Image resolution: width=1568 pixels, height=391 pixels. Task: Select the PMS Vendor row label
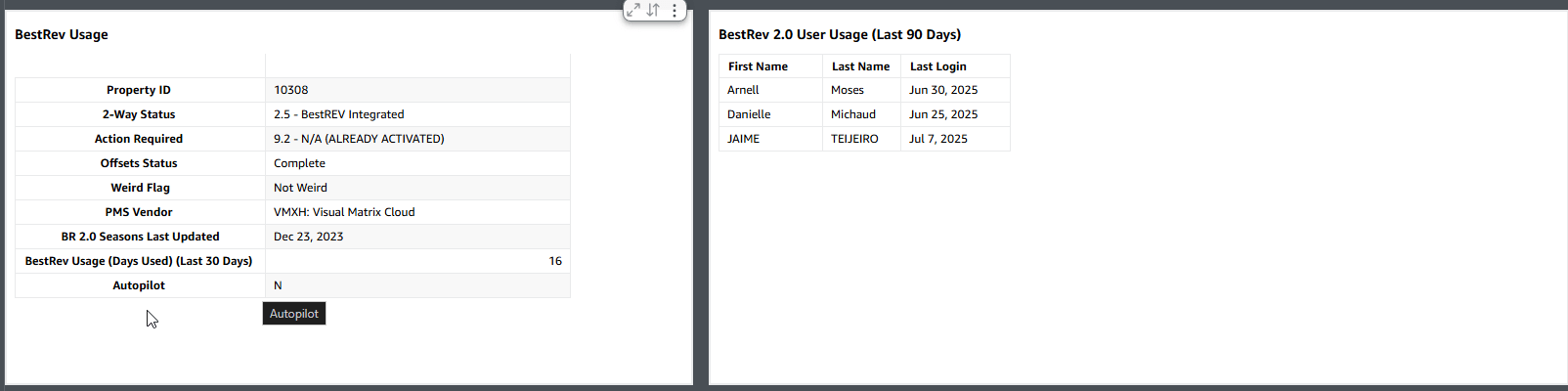tap(139, 212)
